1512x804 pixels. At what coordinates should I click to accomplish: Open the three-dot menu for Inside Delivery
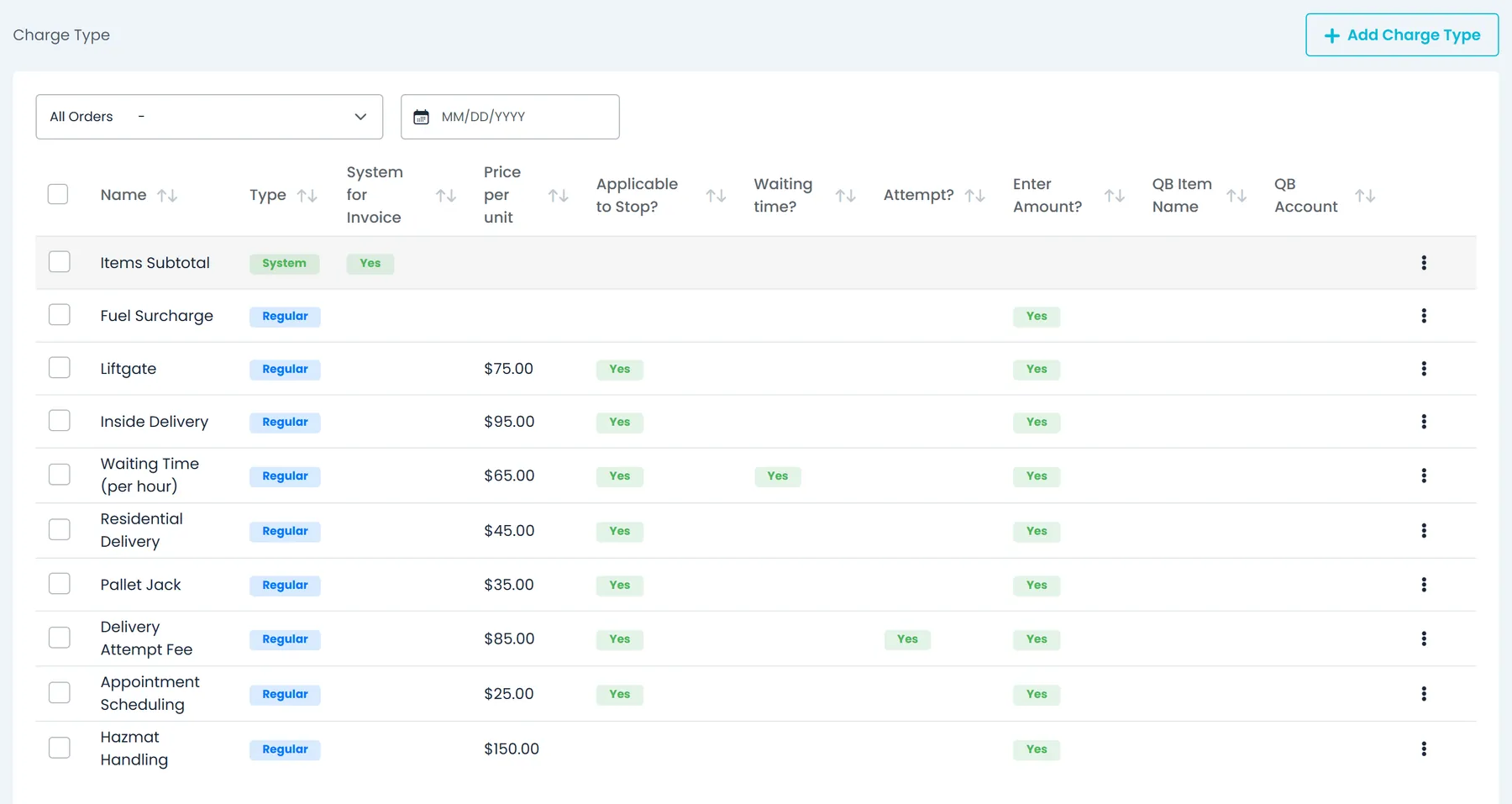[x=1424, y=422]
